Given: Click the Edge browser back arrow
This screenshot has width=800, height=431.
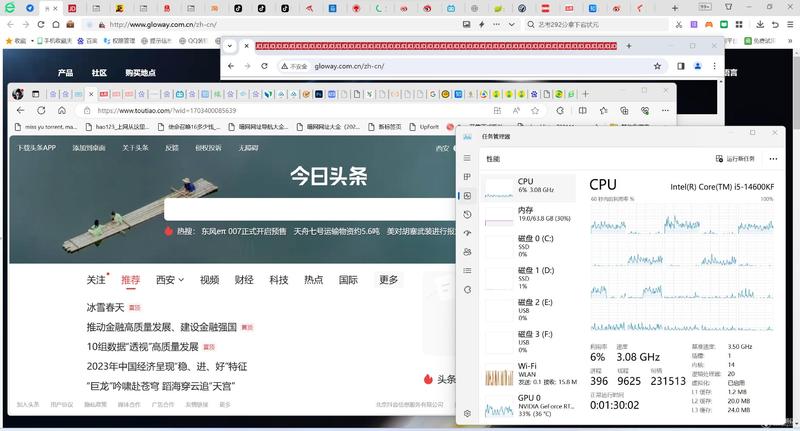Looking at the screenshot, I should [20, 110].
